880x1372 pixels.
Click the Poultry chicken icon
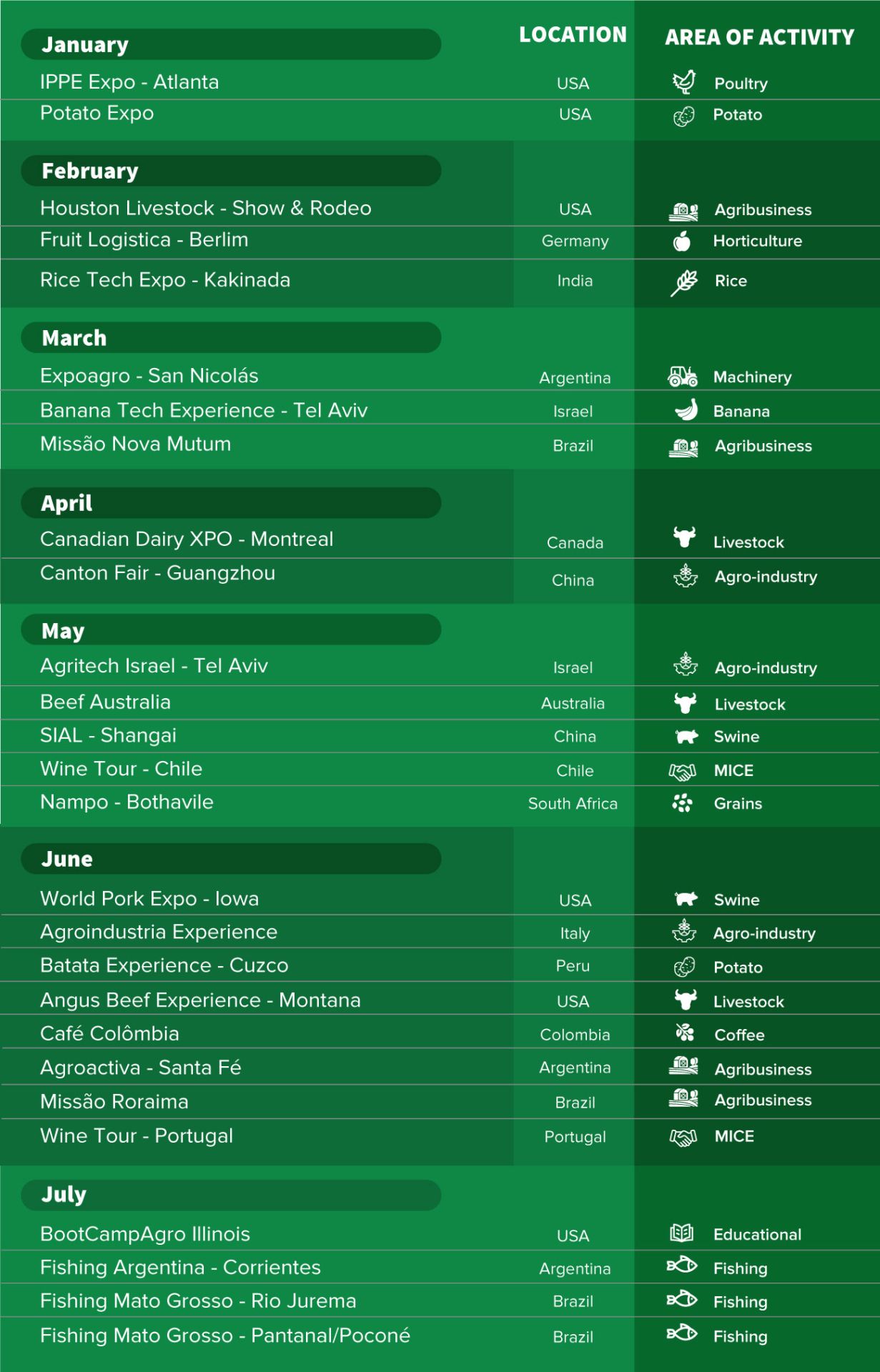pos(683,82)
